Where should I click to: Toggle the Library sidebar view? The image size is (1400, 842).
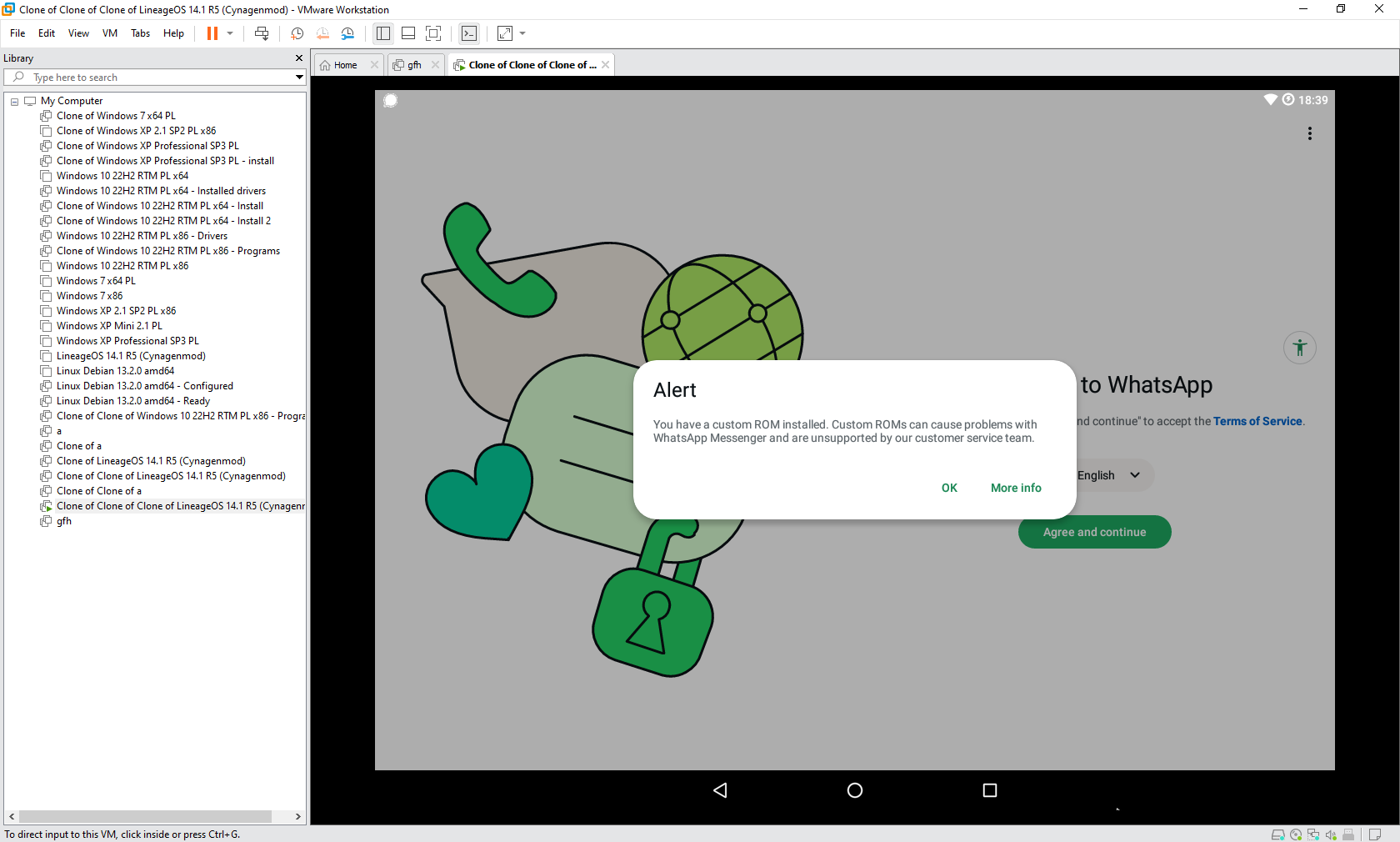tap(383, 33)
